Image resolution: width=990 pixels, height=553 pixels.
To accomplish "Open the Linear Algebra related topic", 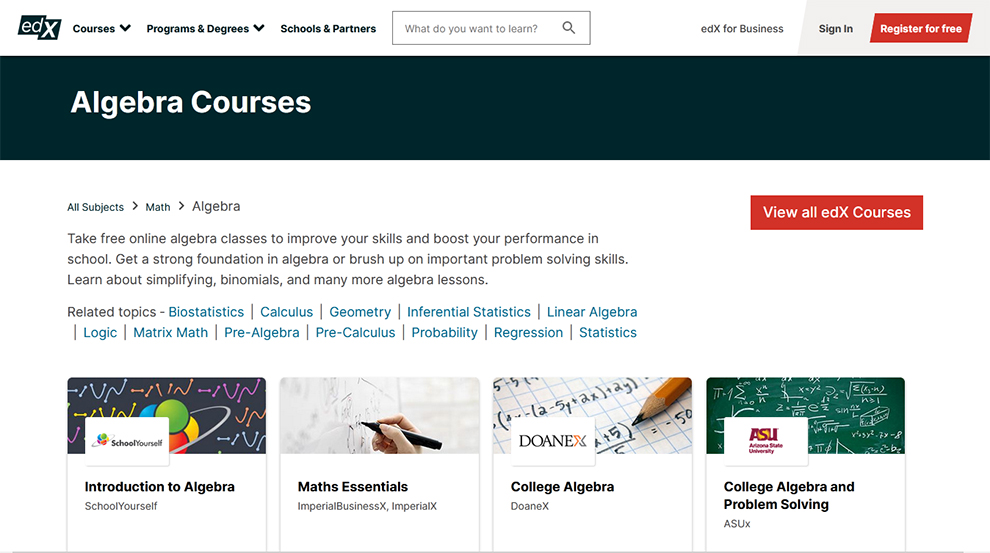I will [x=592, y=312].
